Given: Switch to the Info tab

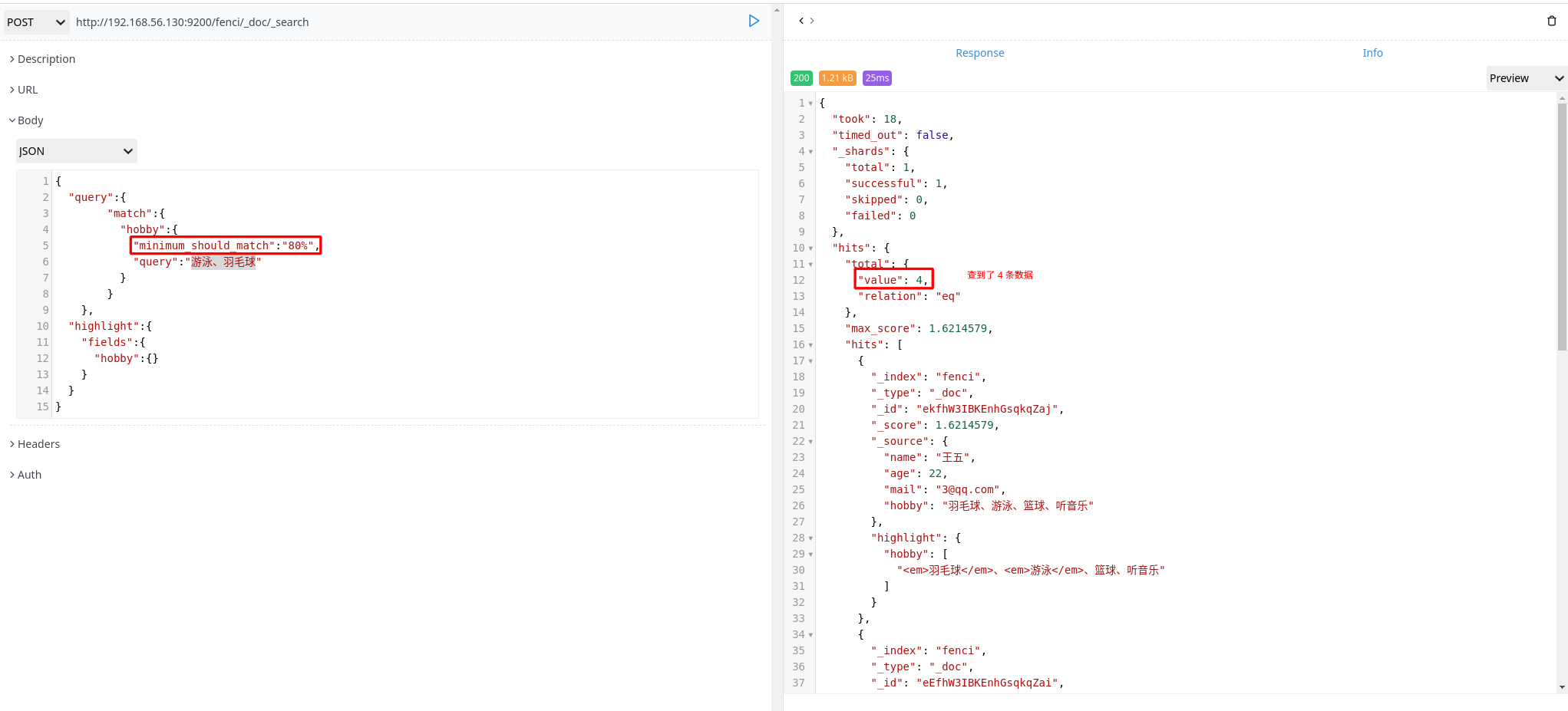Looking at the screenshot, I should click(1372, 53).
